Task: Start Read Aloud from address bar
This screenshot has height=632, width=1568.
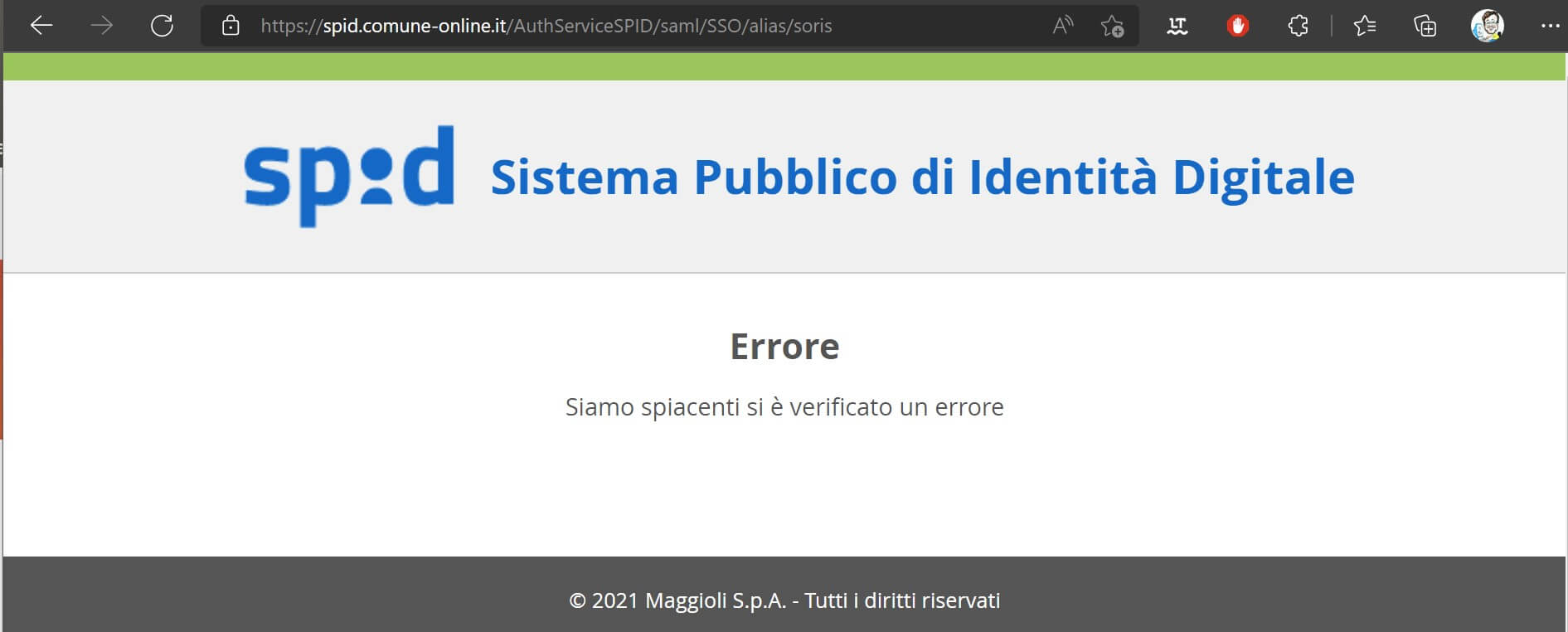Action: click(1062, 26)
